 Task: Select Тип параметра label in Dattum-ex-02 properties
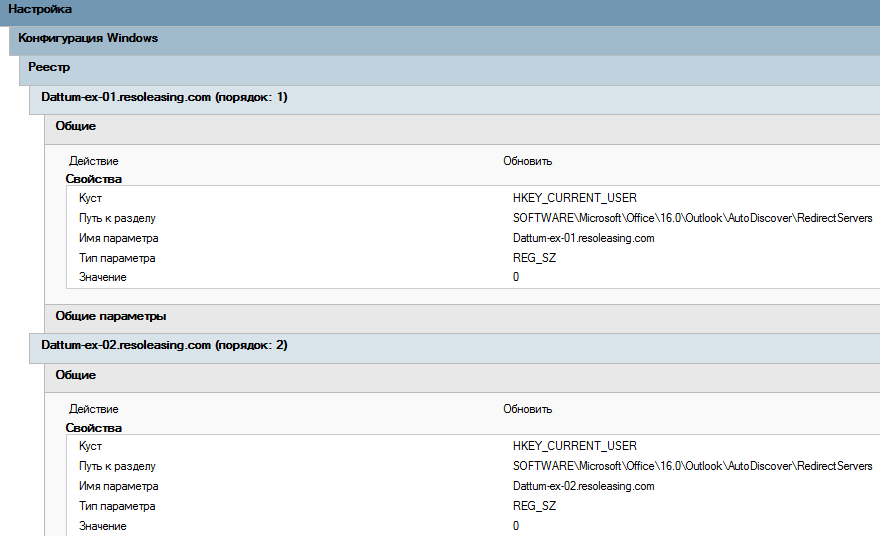[x=117, y=506]
